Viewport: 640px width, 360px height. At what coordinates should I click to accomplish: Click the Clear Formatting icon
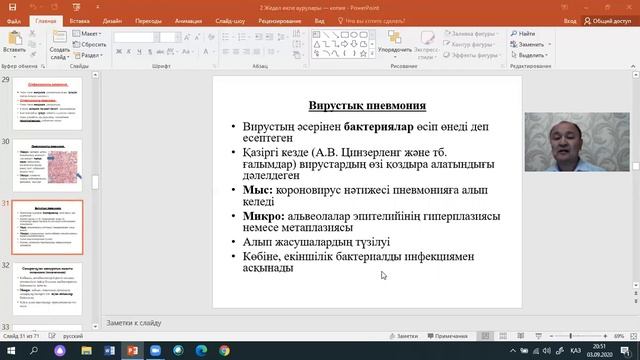click(211, 38)
